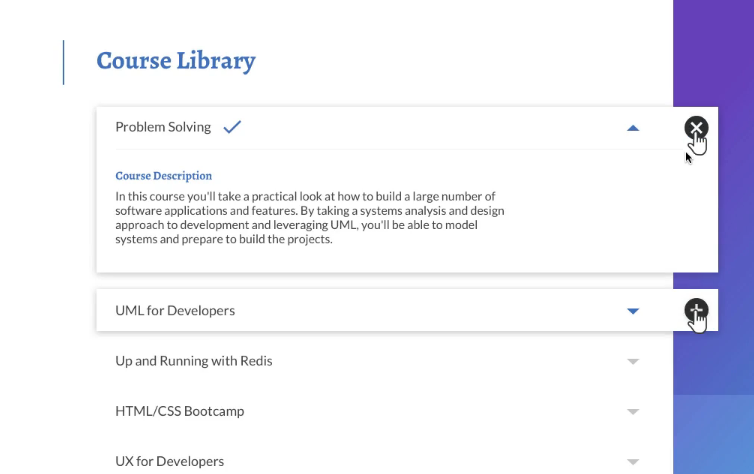
Task: Click the blank area below the course description text
Action: pos(400,259)
